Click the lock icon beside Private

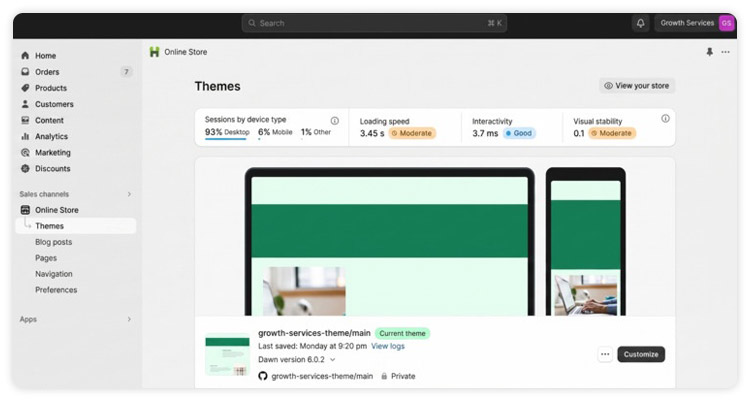tap(384, 376)
